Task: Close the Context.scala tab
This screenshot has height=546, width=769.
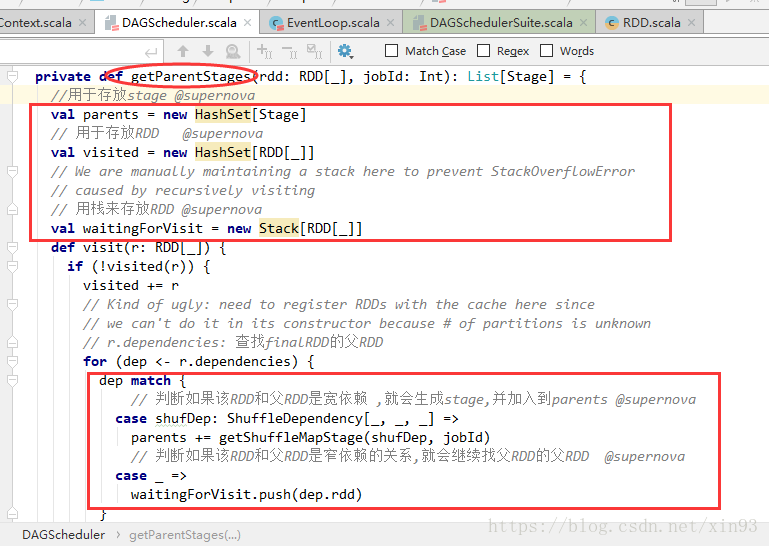Action: [x=82, y=23]
